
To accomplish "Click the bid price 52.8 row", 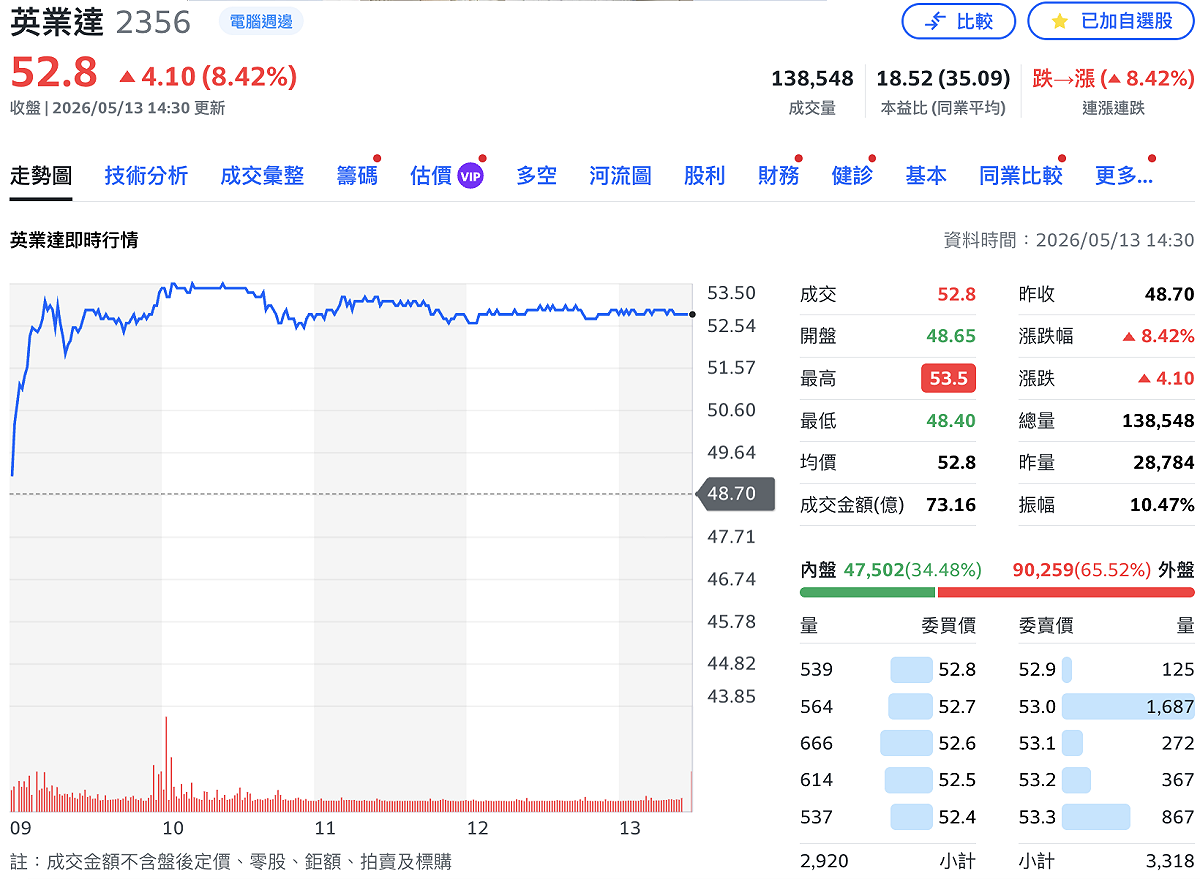I will coord(888,670).
